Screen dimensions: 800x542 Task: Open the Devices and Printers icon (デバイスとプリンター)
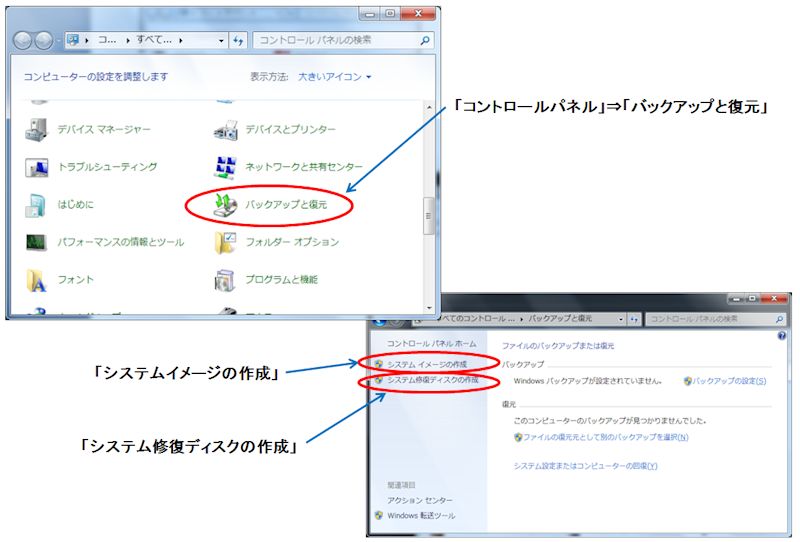[x=225, y=130]
